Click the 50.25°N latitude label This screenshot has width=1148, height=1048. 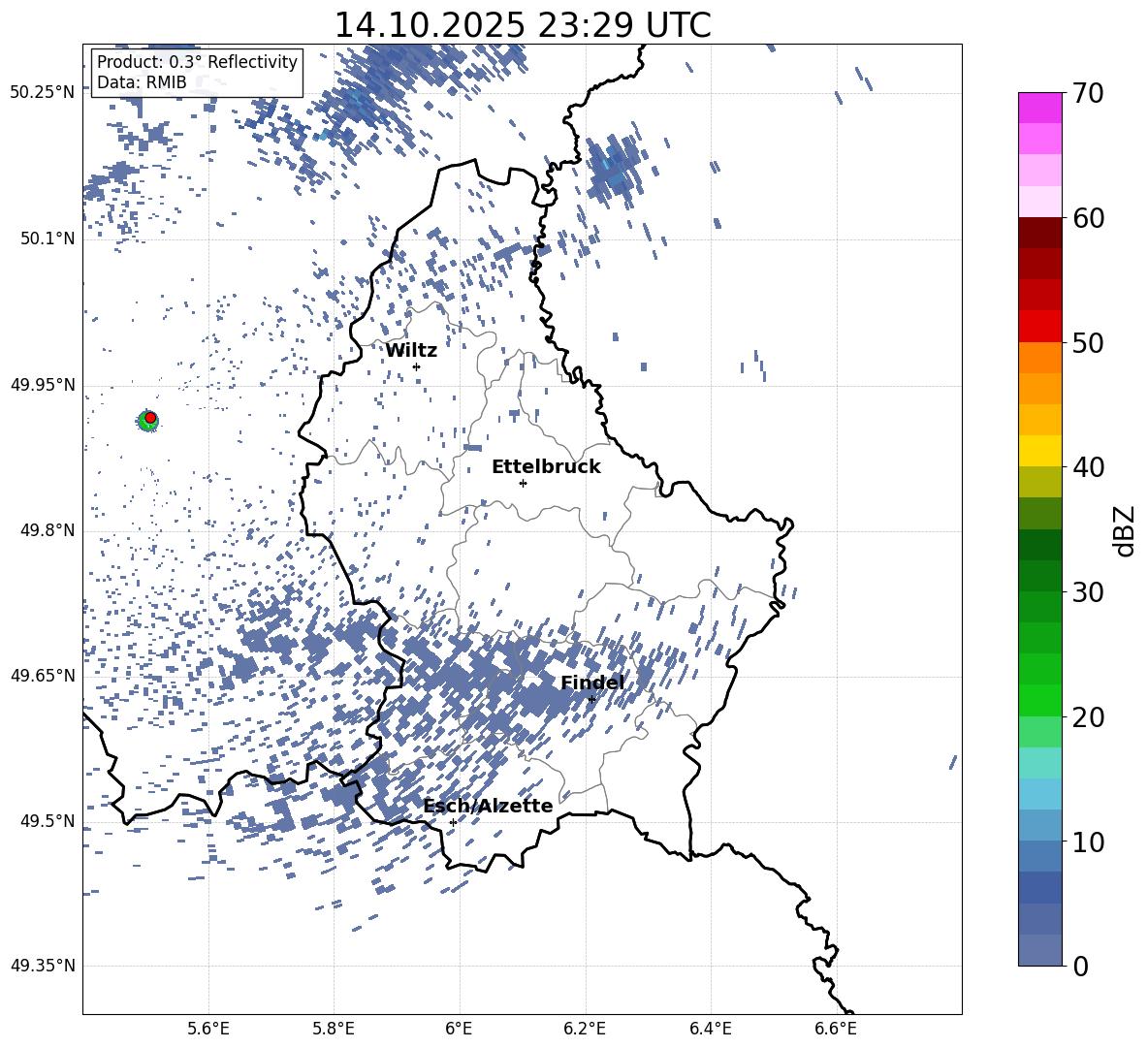point(43,93)
